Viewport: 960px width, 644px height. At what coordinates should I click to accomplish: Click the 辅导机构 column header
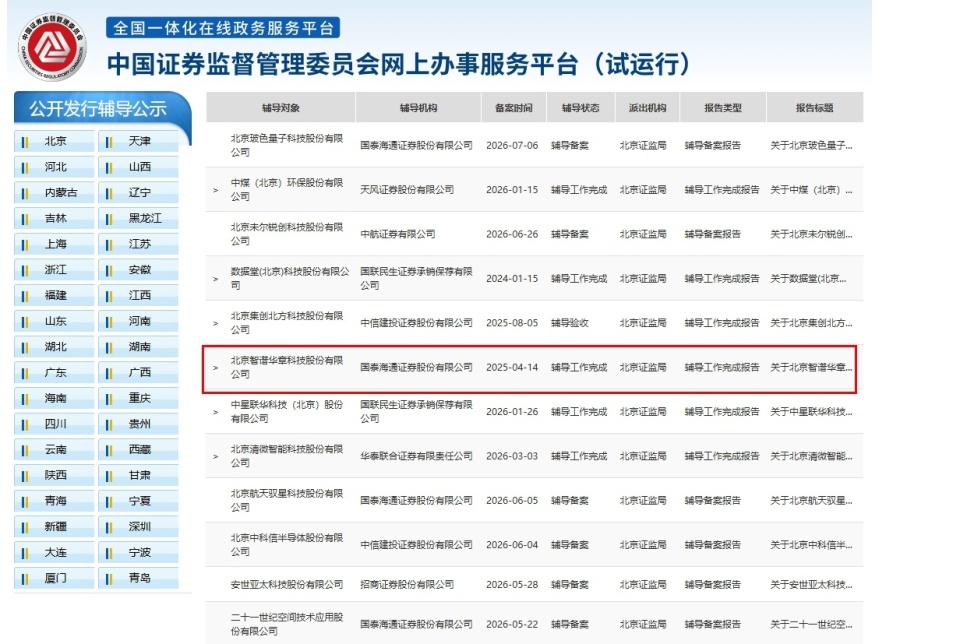(x=418, y=108)
